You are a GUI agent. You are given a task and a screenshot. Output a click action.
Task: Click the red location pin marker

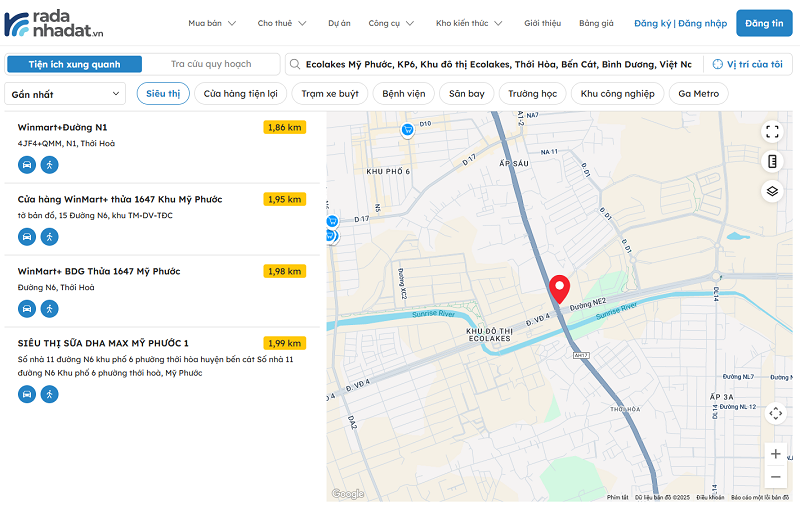point(560,289)
